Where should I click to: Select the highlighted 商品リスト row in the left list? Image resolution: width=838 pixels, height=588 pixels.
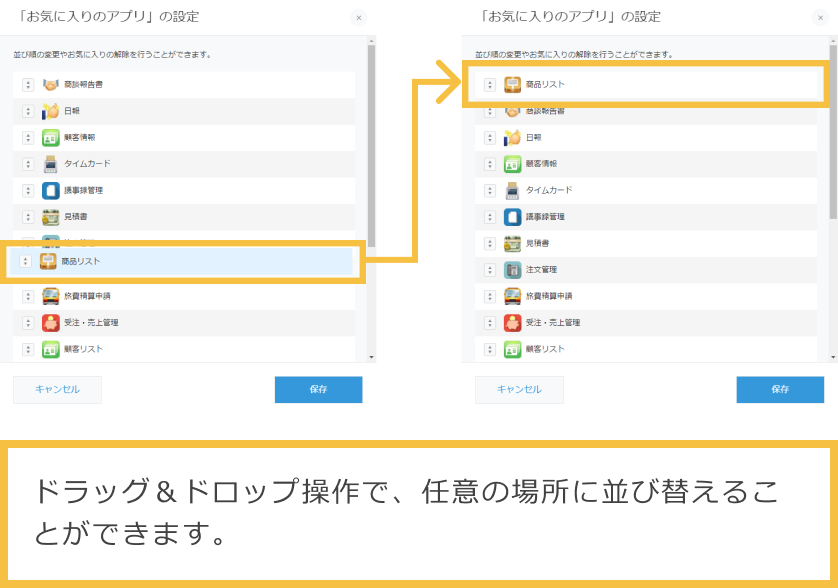pyautogui.click(x=180, y=259)
